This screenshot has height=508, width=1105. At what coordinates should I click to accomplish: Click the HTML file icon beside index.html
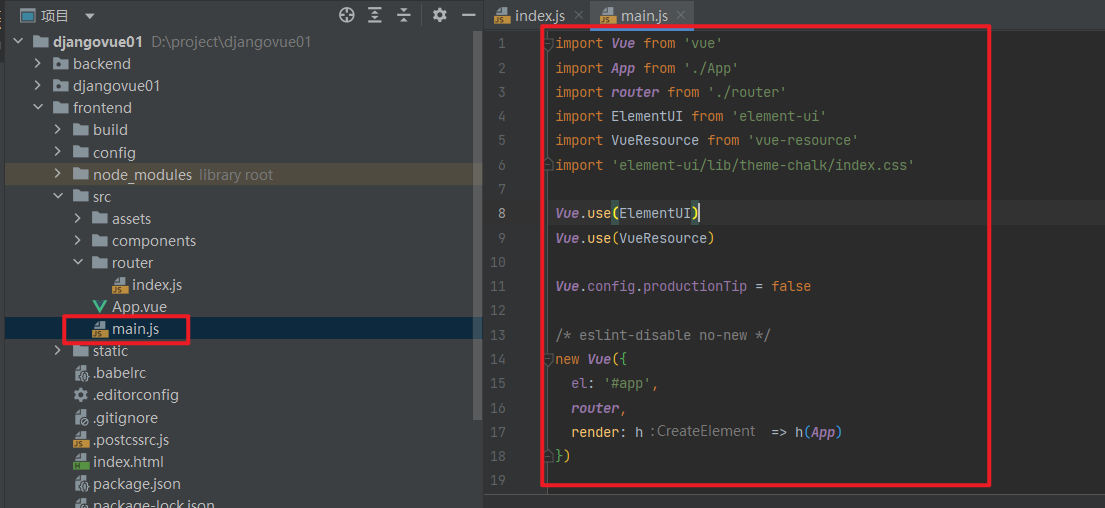(x=80, y=462)
